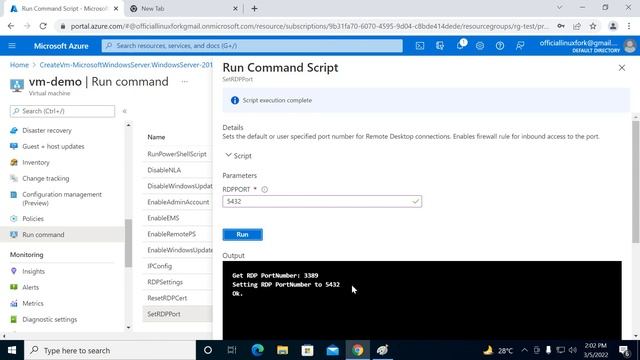The height and width of the screenshot is (360, 640).
Task: Open Directories and subscriptions filter icon
Action: [x=440, y=46]
